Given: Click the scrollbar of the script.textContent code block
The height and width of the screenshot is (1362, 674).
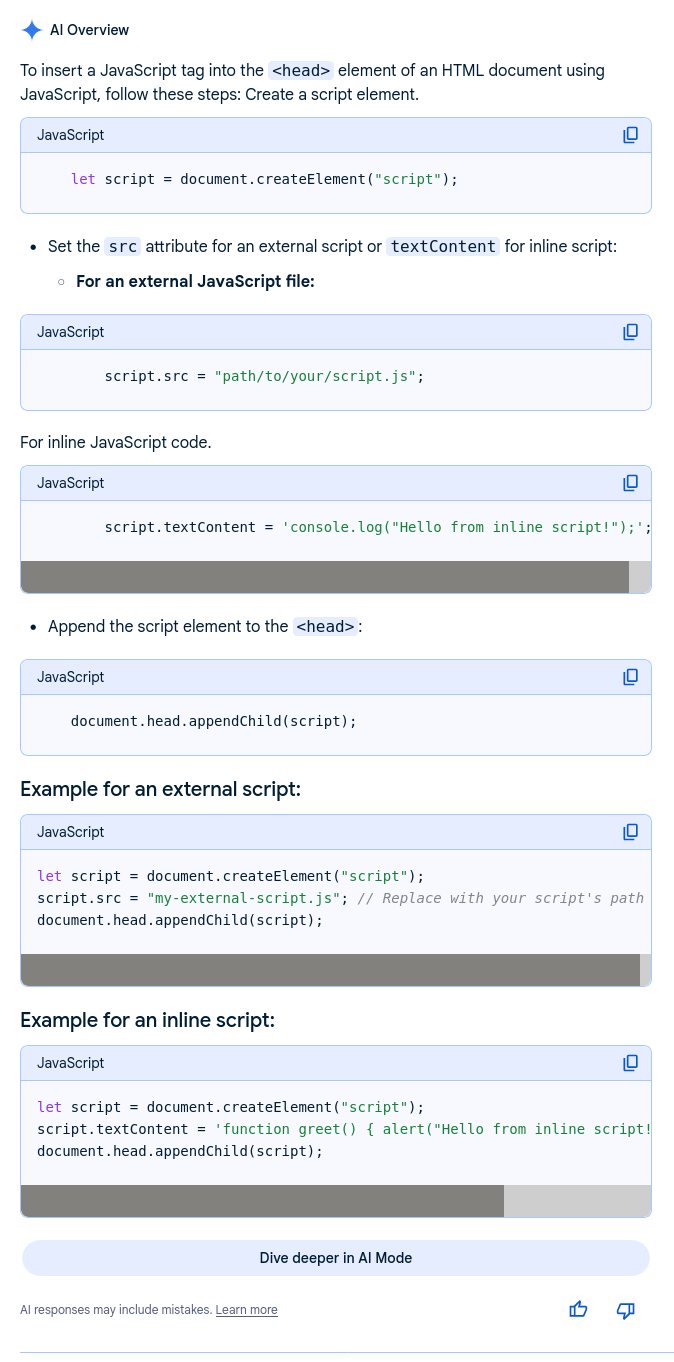Looking at the screenshot, I should pos(324,577).
